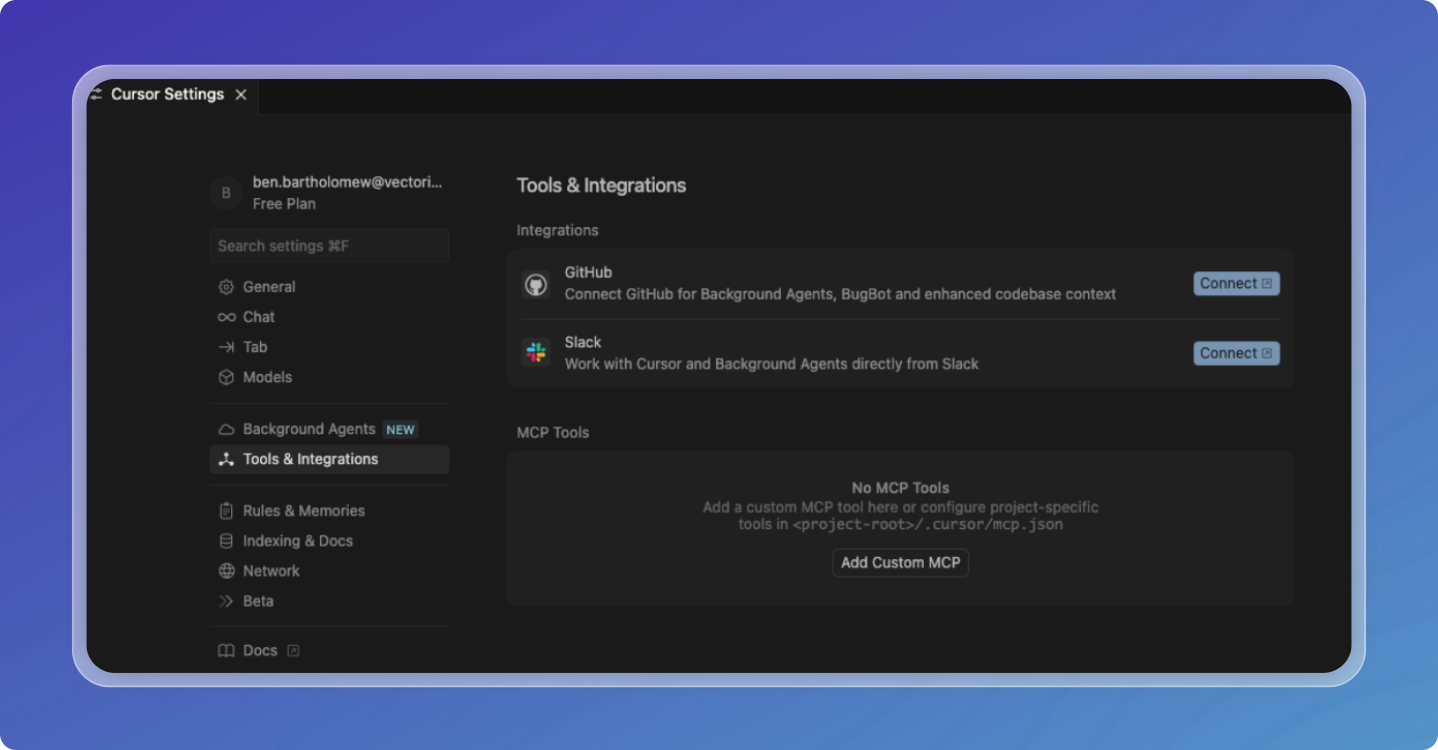The height and width of the screenshot is (750, 1438).
Task: Open the General settings section
Action: coord(329,287)
